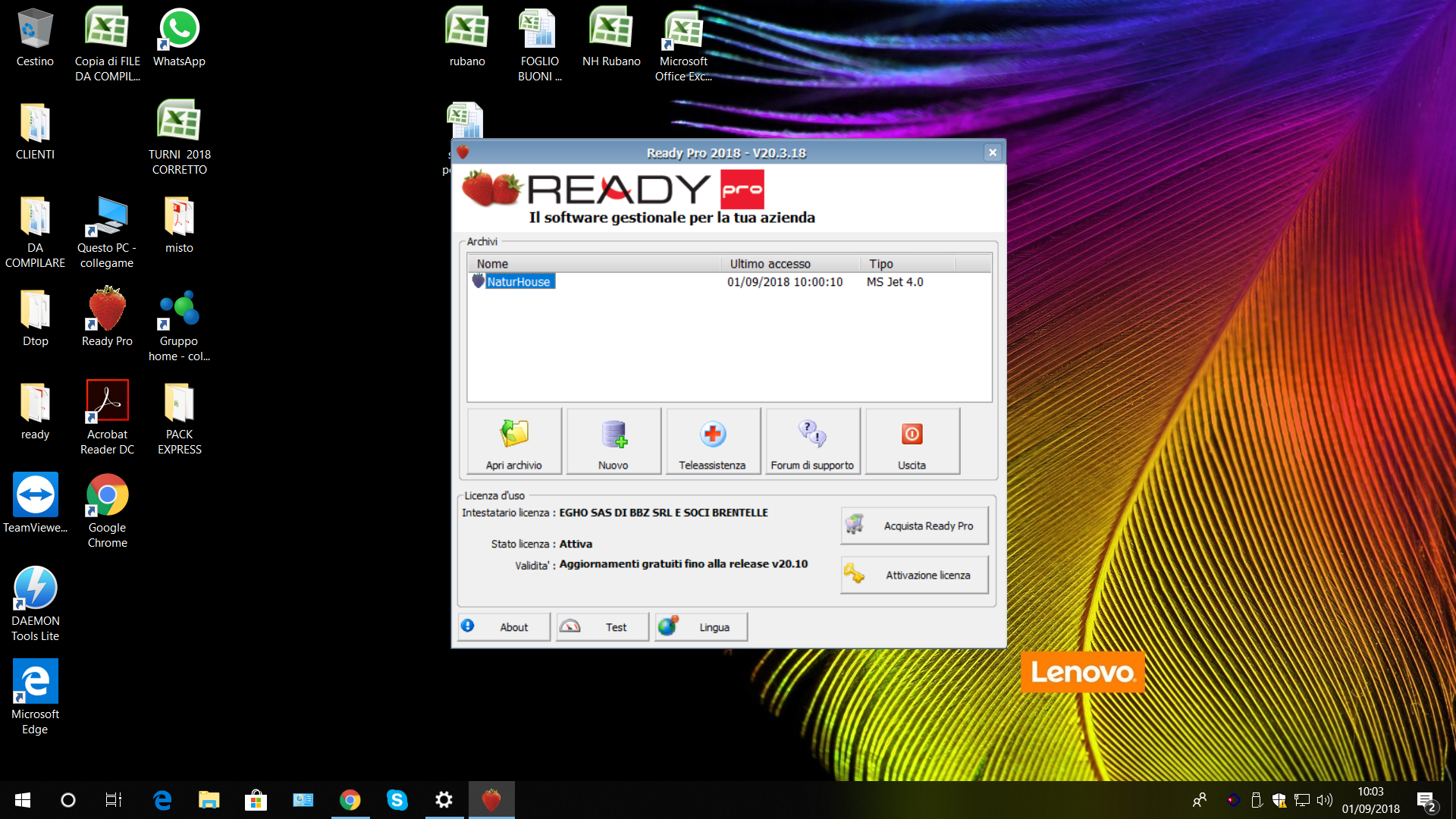Select the FOGLIO BUONI Excel file
Screen dimensions: 1456x819
tap(539, 44)
